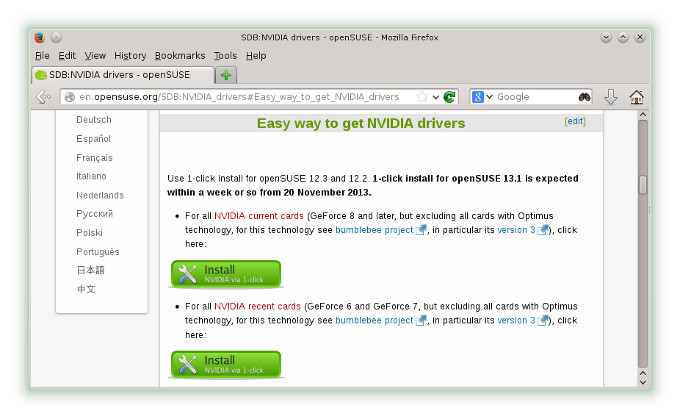
Task: Click the Firefox logo in title bar
Action: [x=39, y=38]
